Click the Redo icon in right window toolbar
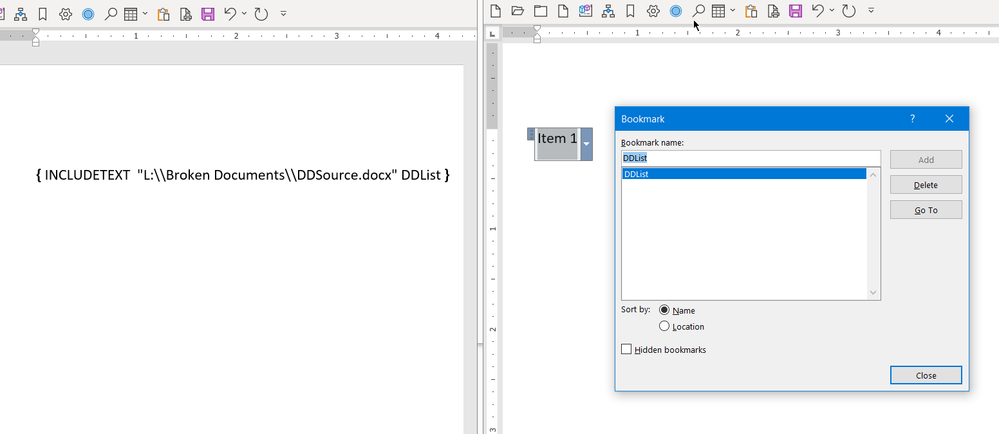999x434 pixels. (848, 11)
